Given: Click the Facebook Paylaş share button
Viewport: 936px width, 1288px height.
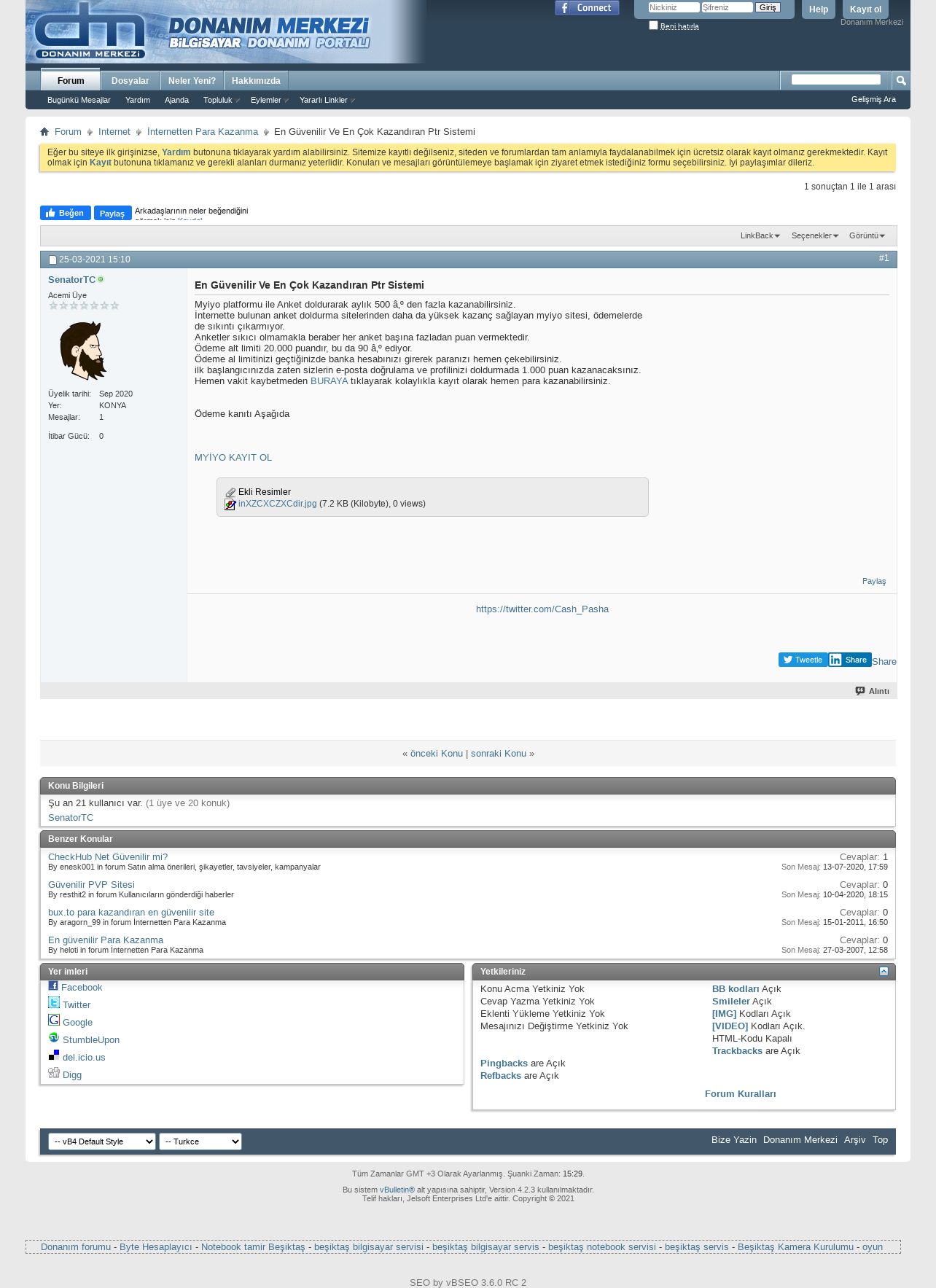Looking at the screenshot, I should click(x=113, y=213).
